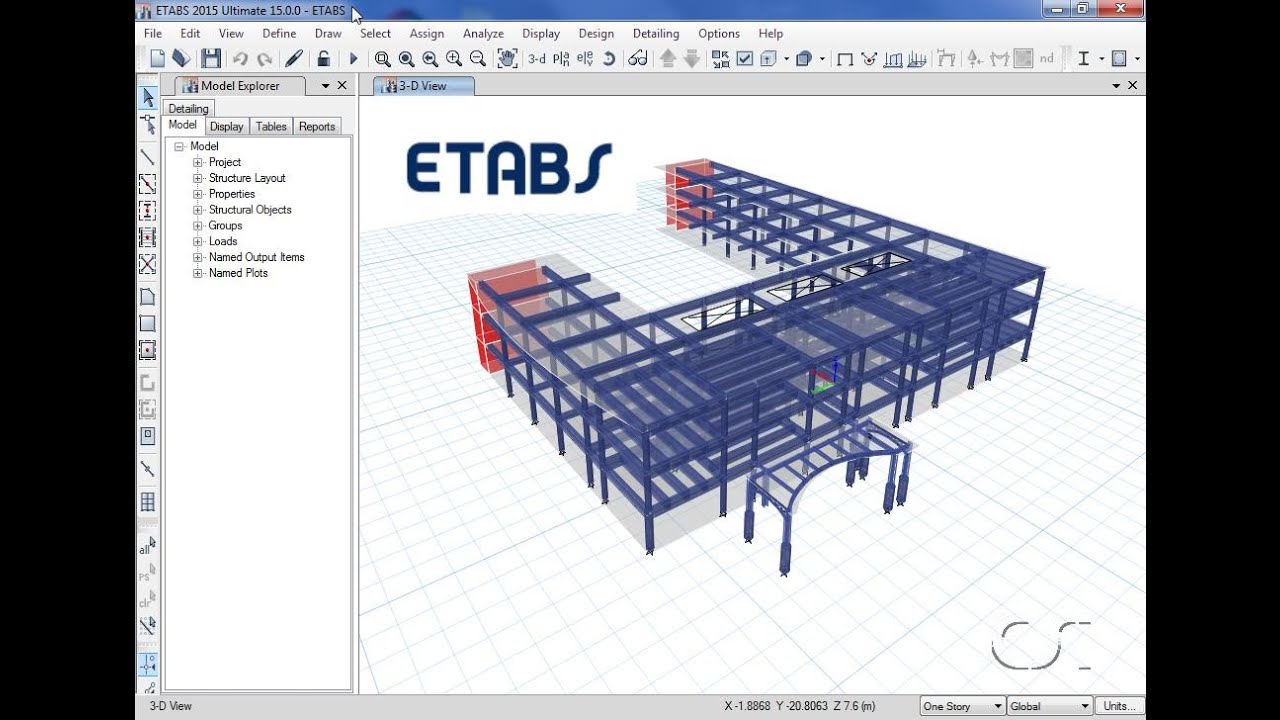The image size is (1280, 720).
Task: Save the model with floppy disk icon
Action: point(211,59)
